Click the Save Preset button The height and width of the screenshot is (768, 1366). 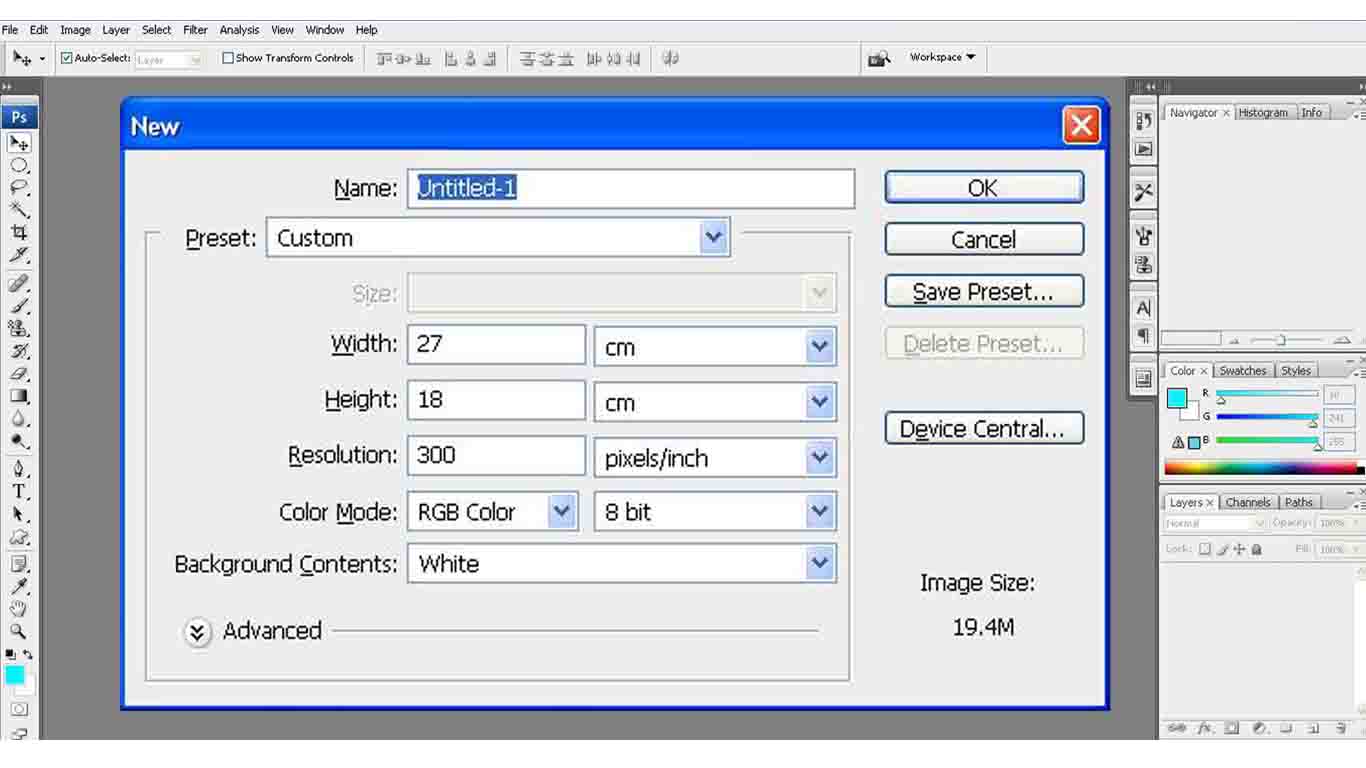[x=984, y=292]
